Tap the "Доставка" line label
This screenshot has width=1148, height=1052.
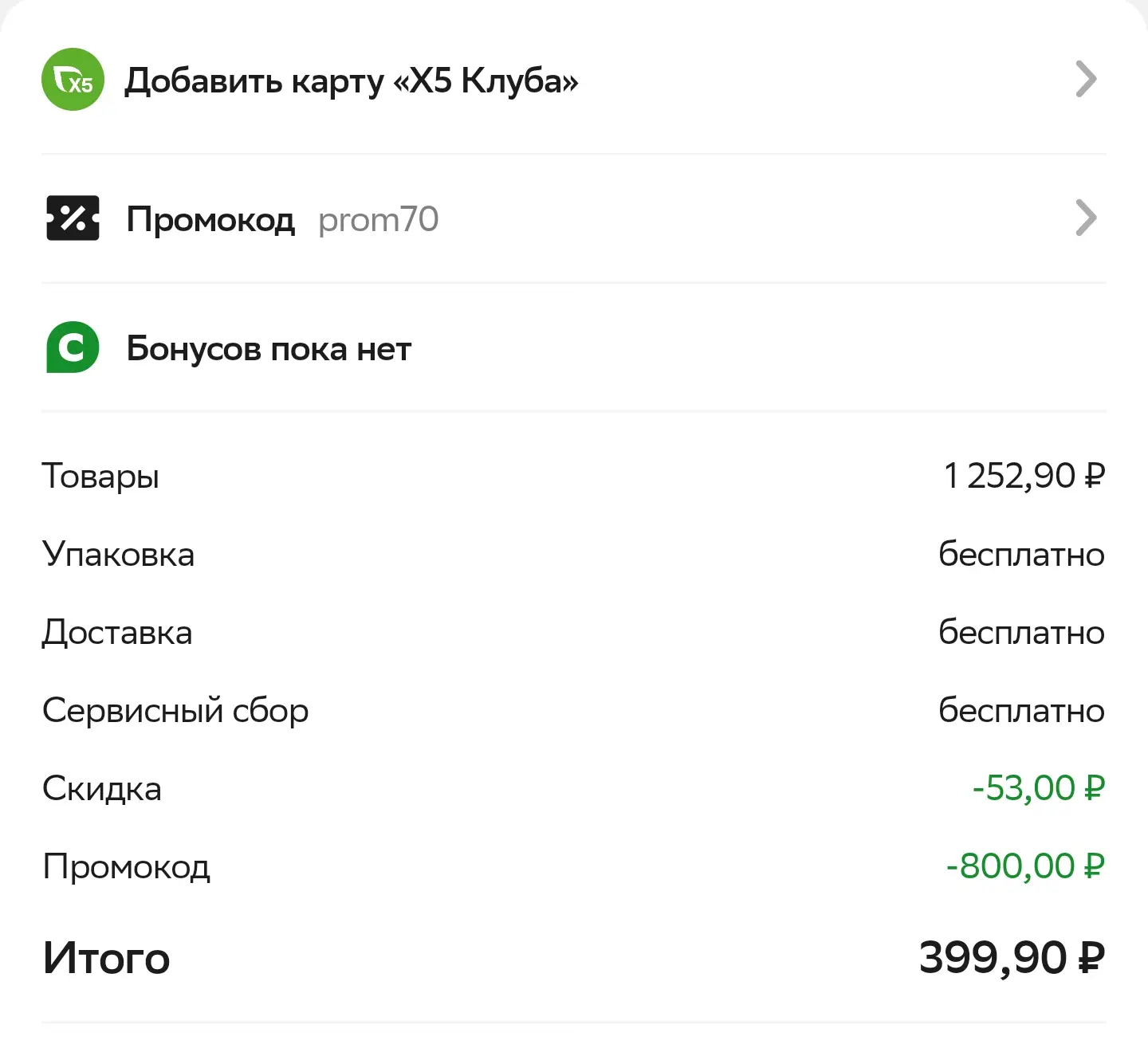117,633
